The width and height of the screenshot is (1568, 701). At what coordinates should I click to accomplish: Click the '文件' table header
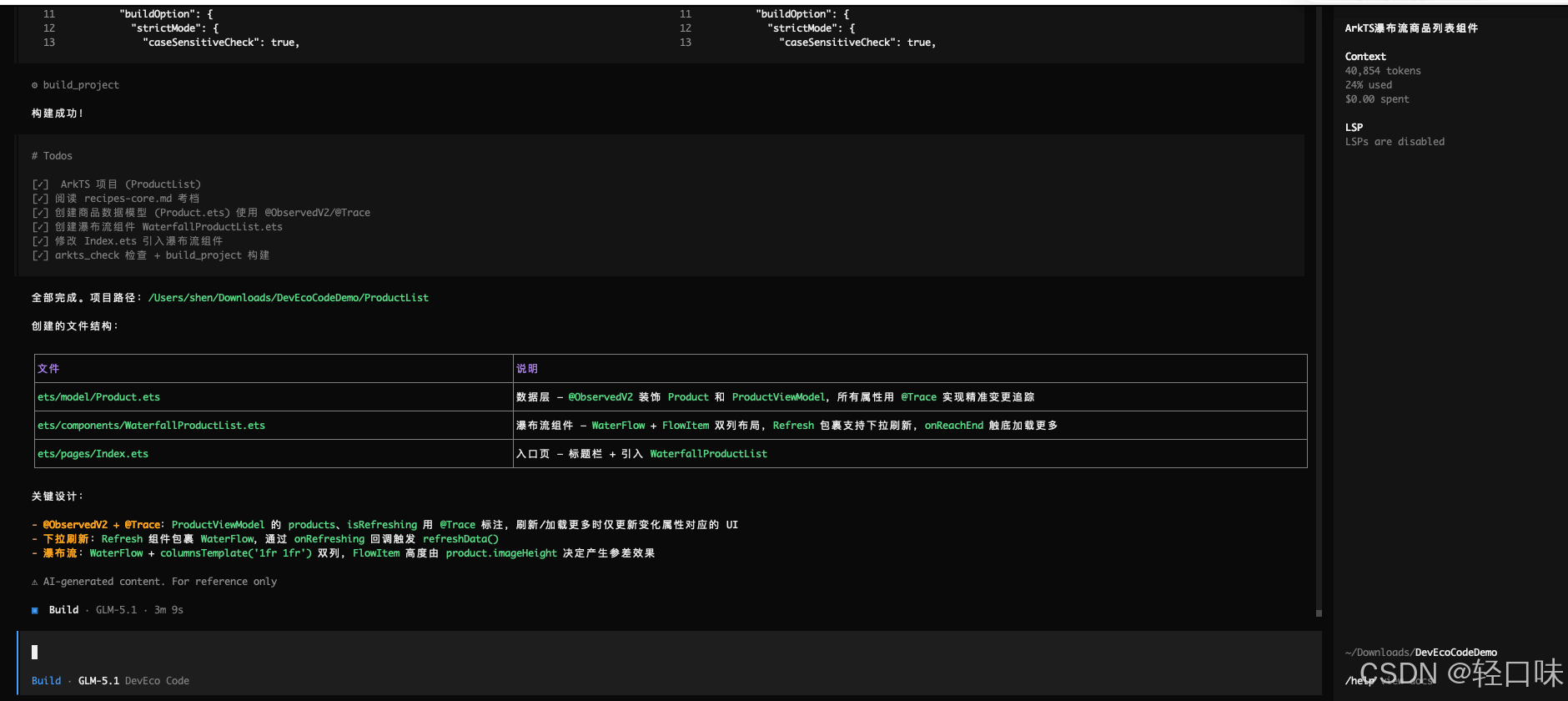point(48,369)
